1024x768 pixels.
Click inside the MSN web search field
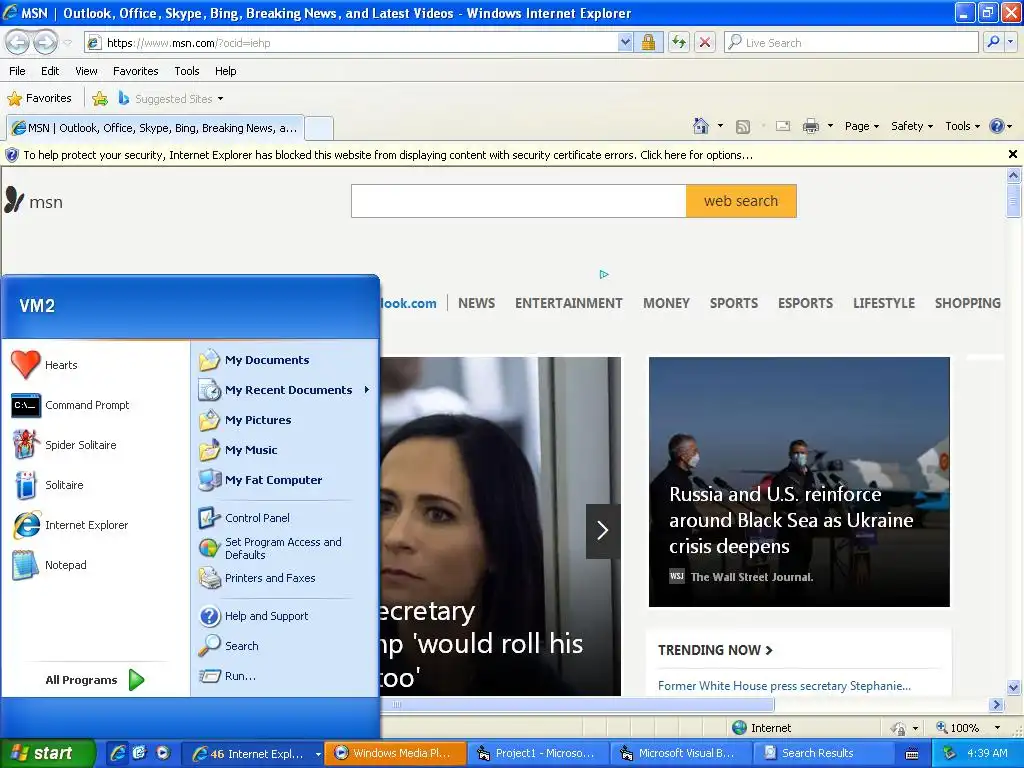tap(519, 201)
